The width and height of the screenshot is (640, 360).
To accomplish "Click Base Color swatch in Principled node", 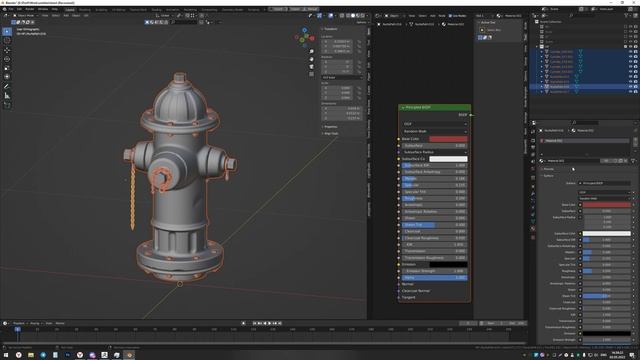I will (x=448, y=139).
